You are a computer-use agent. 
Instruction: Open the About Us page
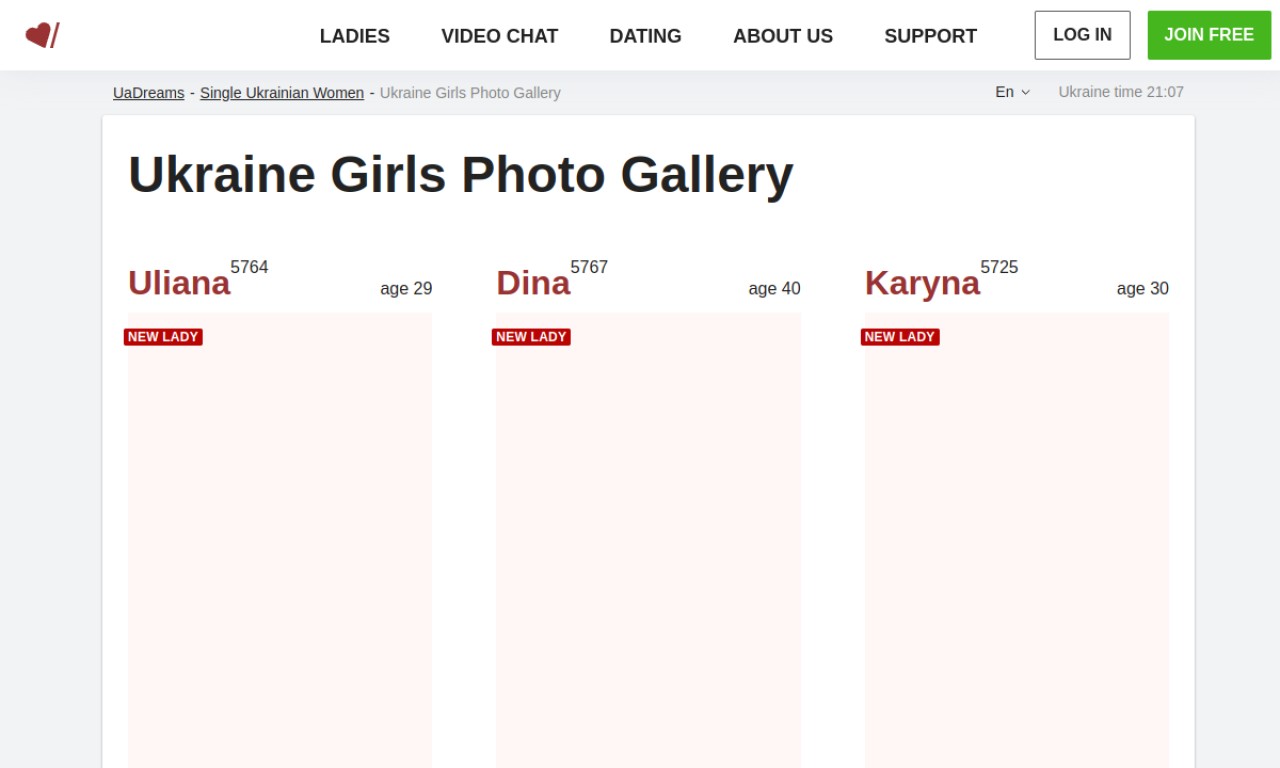tap(782, 36)
